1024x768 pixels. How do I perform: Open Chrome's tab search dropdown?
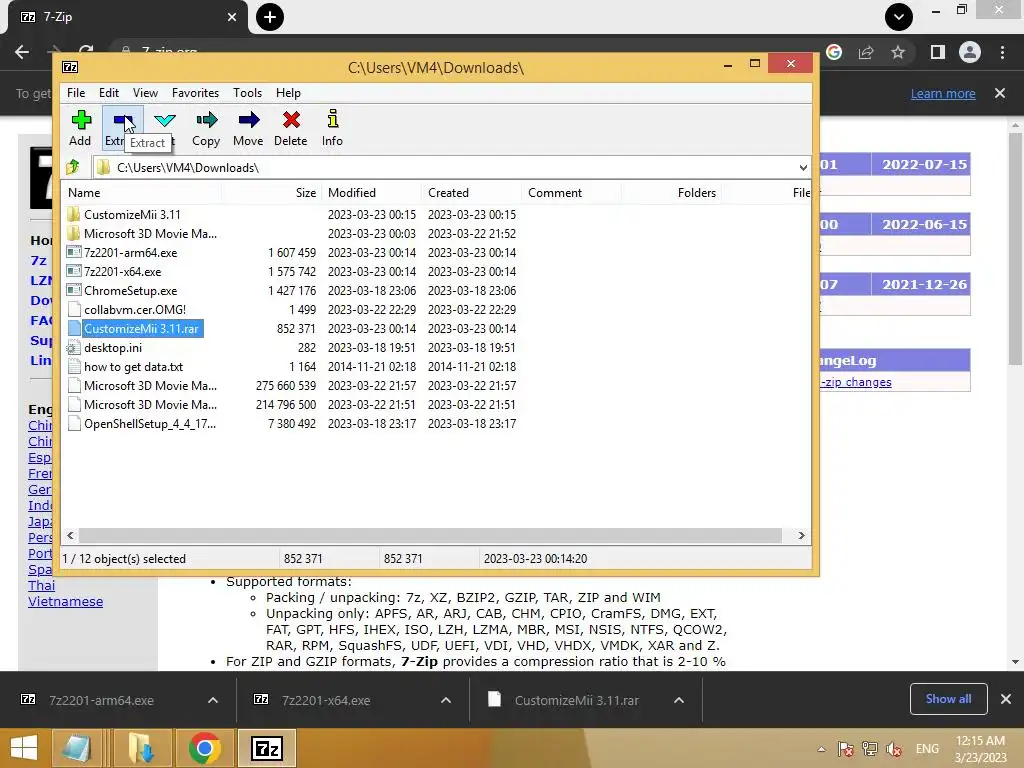[x=899, y=17]
